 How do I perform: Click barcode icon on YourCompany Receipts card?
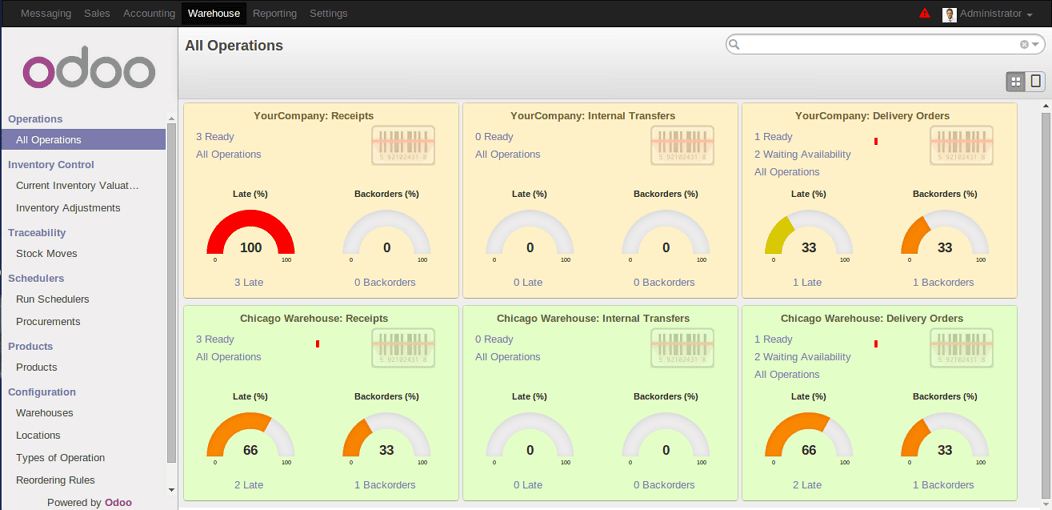[x=403, y=144]
